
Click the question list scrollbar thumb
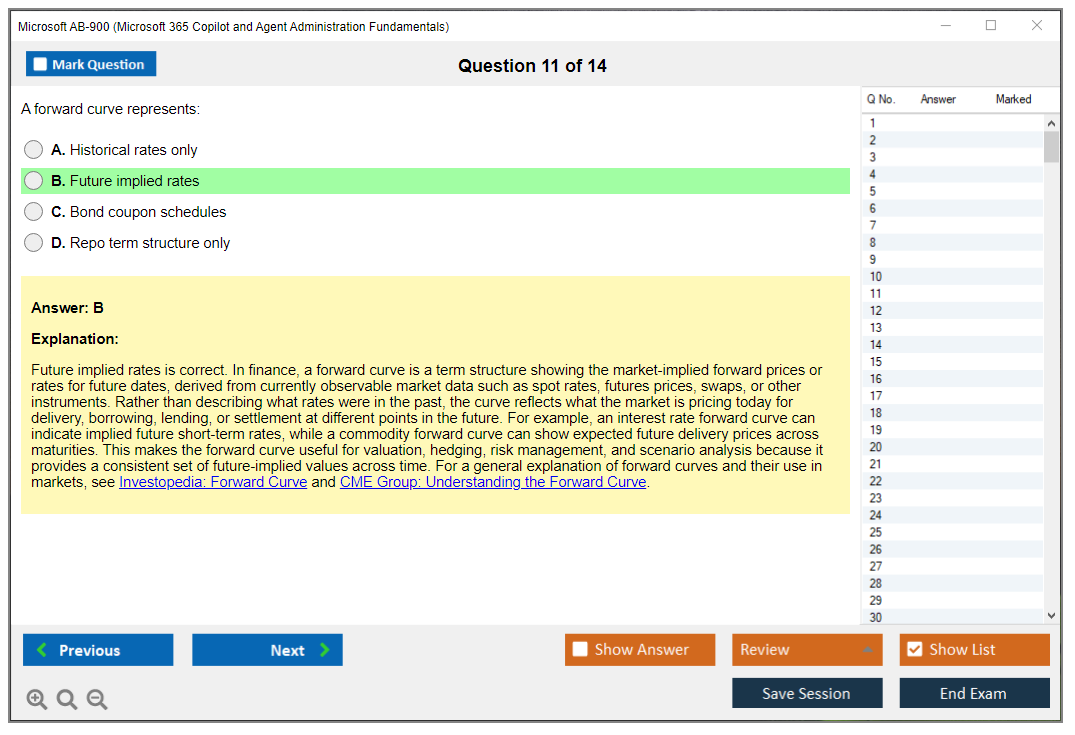tap(1051, 146)
